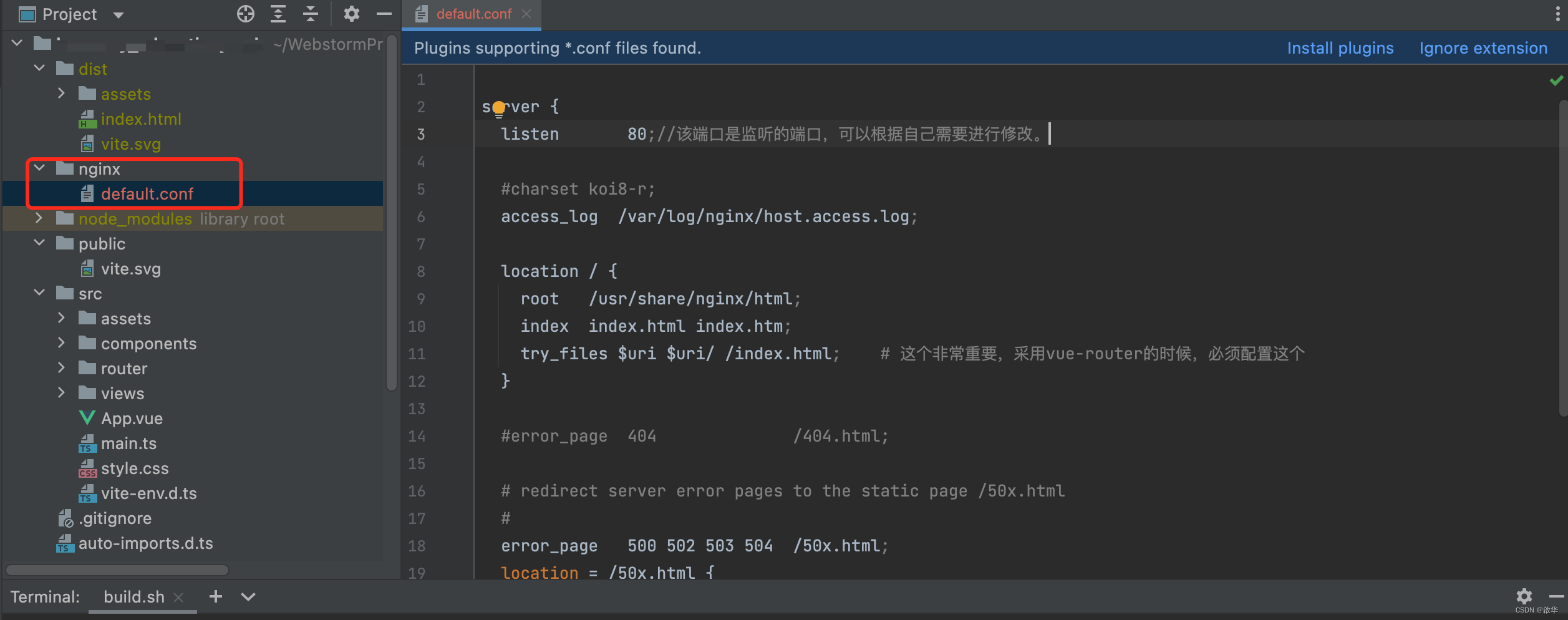The image size is (1568, 620).
Task: Expand the views folder
Action: coord(61,393)
